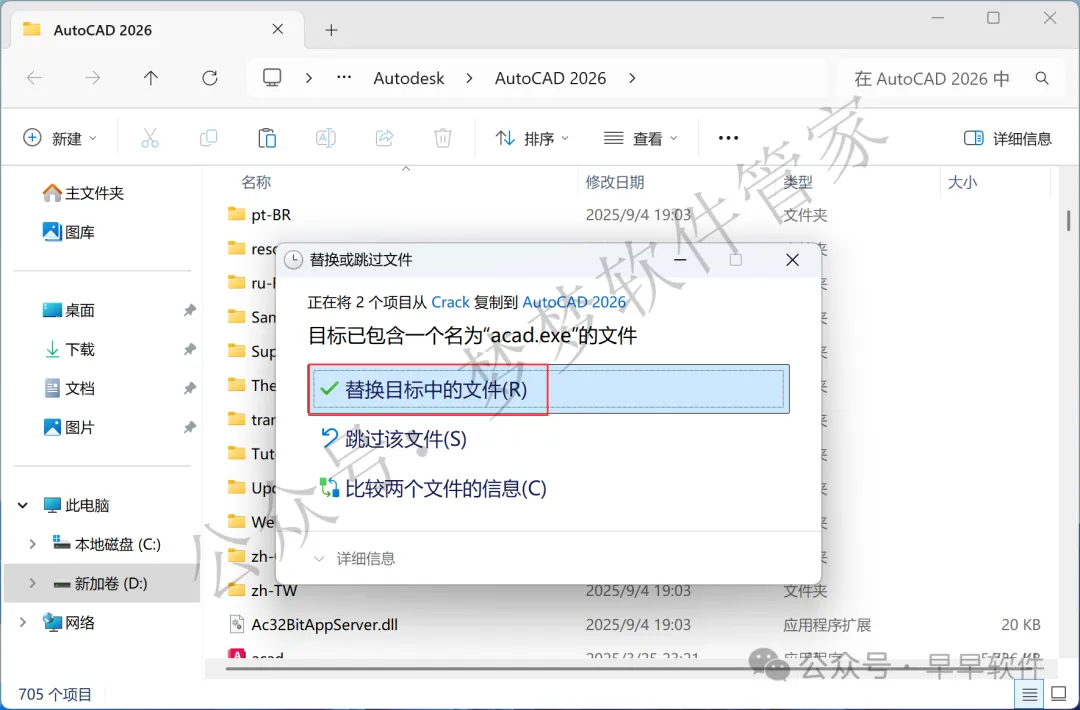The image size is (1080, 710).
Task: Close the Replace or Skip Files dialog
Action: 792,260
